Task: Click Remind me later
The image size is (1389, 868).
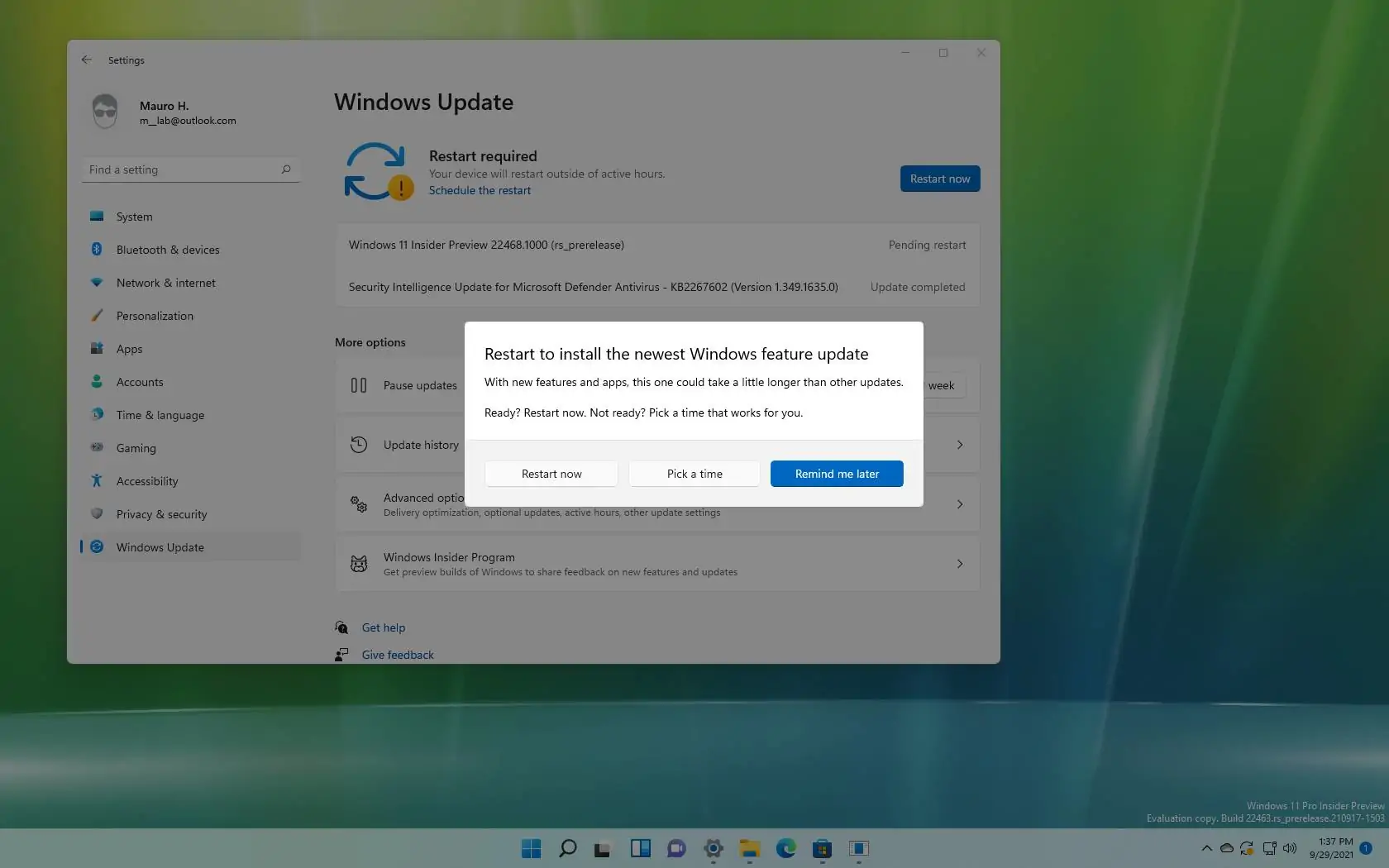Action: coord(836,474)
